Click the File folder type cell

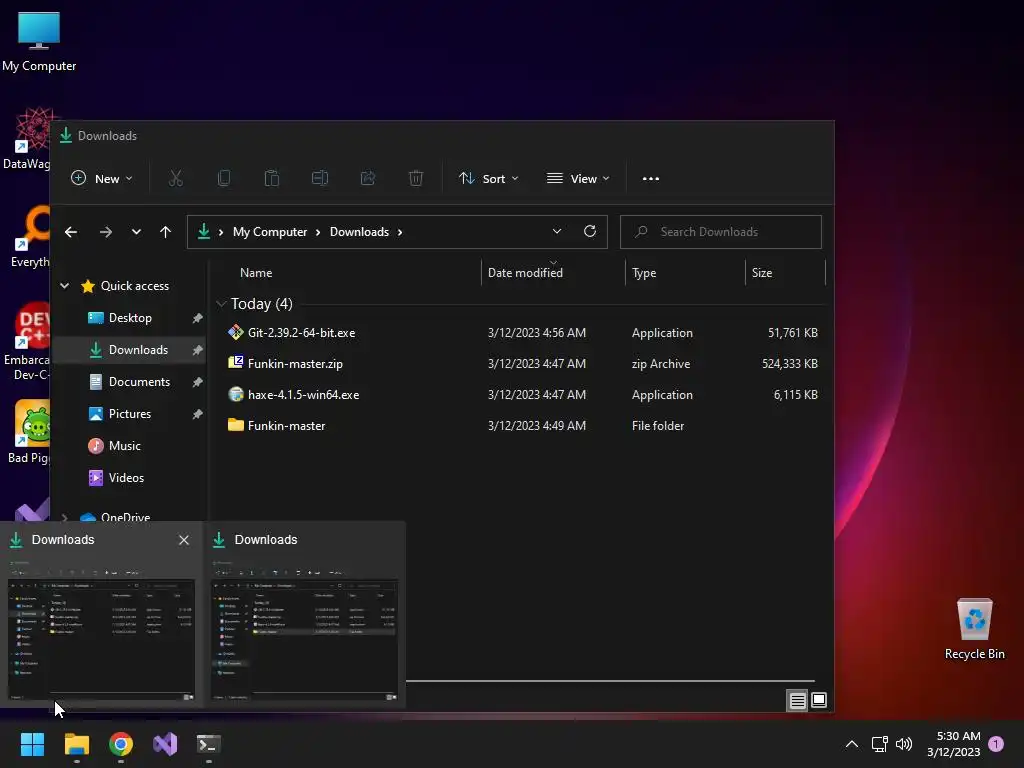pos(658,425)
